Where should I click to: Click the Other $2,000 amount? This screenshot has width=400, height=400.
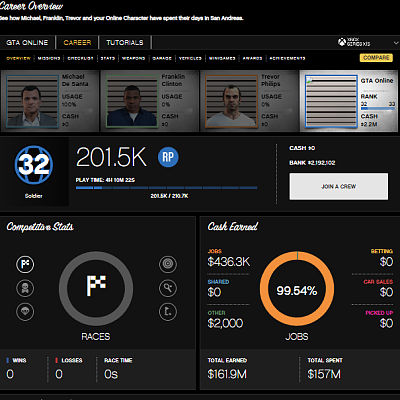tap(225, 323)
